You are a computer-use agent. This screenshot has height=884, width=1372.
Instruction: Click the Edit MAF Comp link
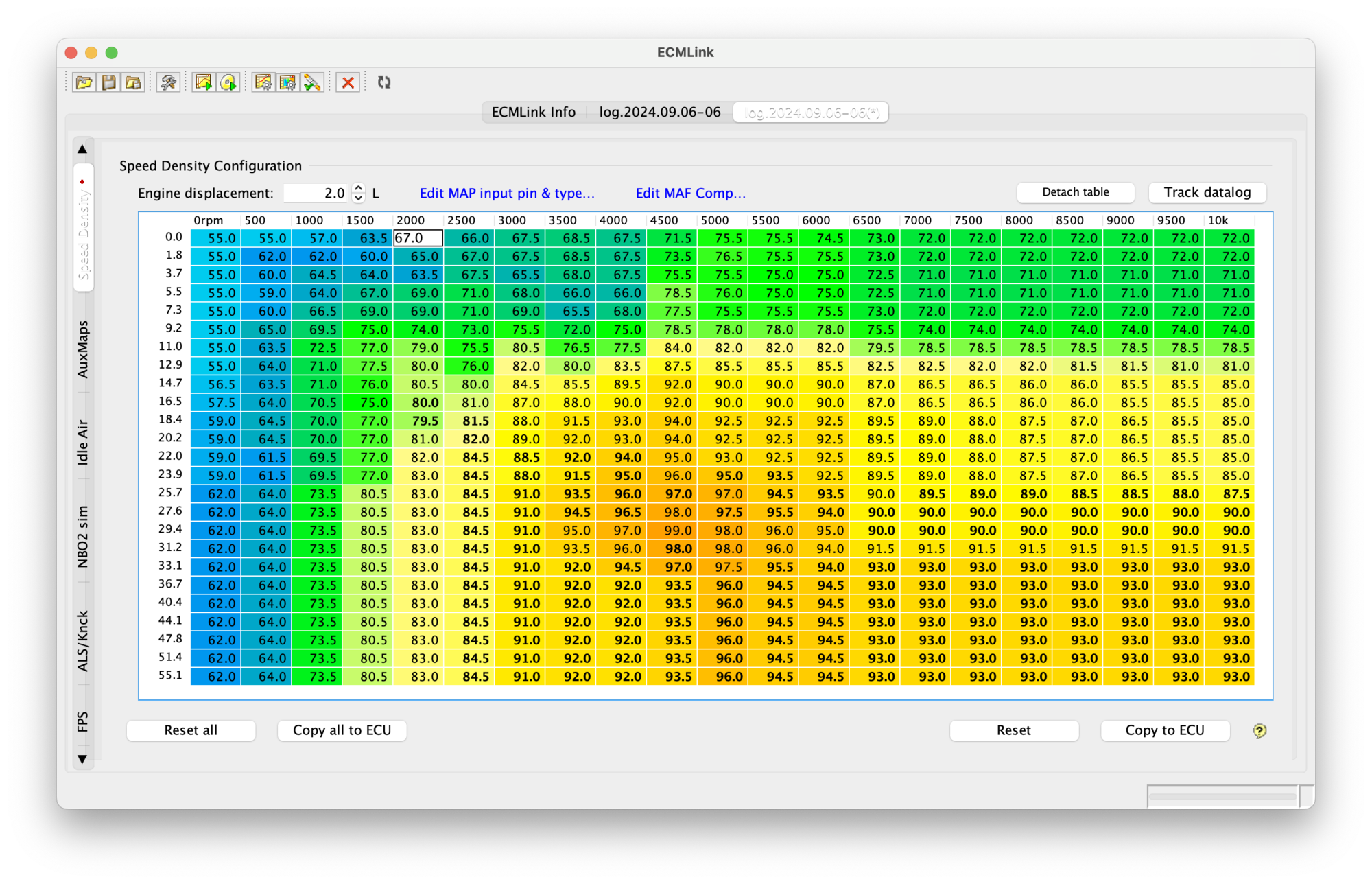[x=690, y=194]
